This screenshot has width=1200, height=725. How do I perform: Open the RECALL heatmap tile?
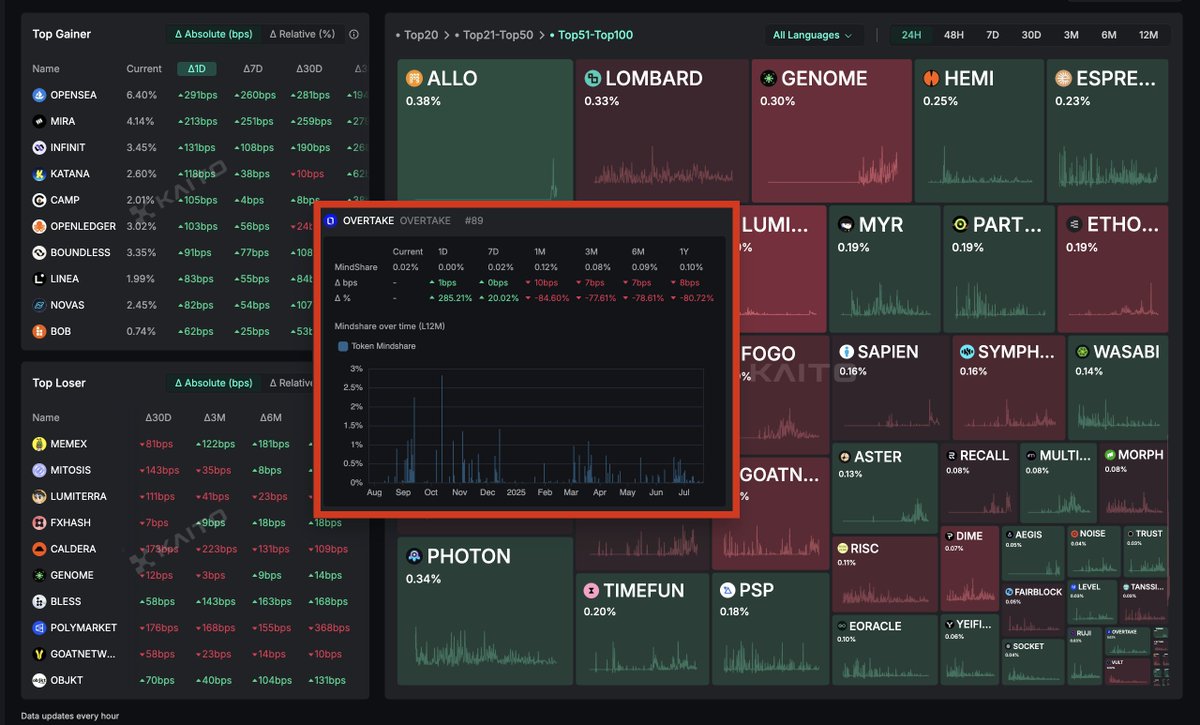pos(978,483)
